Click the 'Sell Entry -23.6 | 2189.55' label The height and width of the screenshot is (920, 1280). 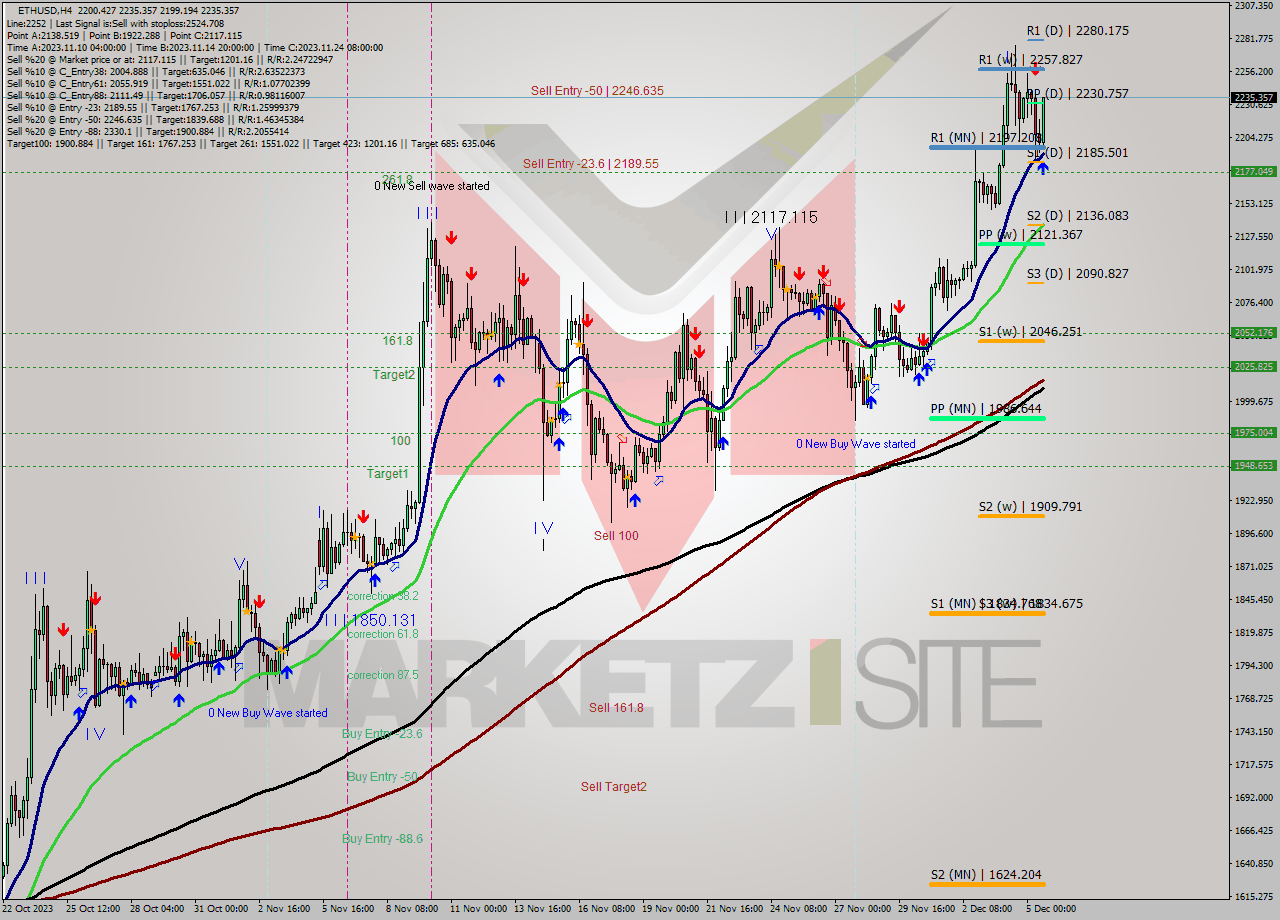click(x=590, y=164)
